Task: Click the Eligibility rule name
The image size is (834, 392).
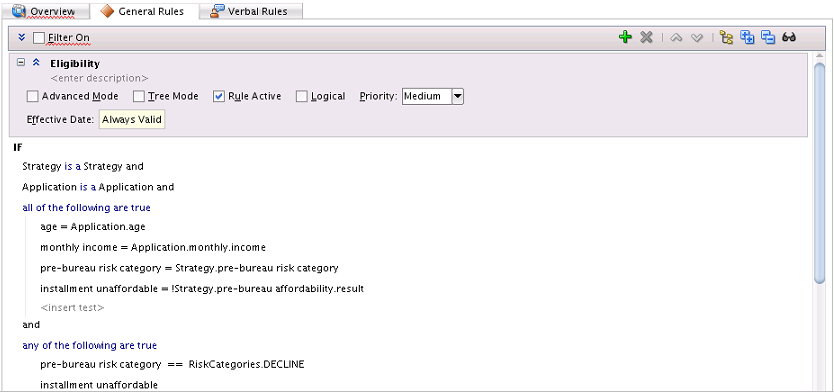Action: 75,63
